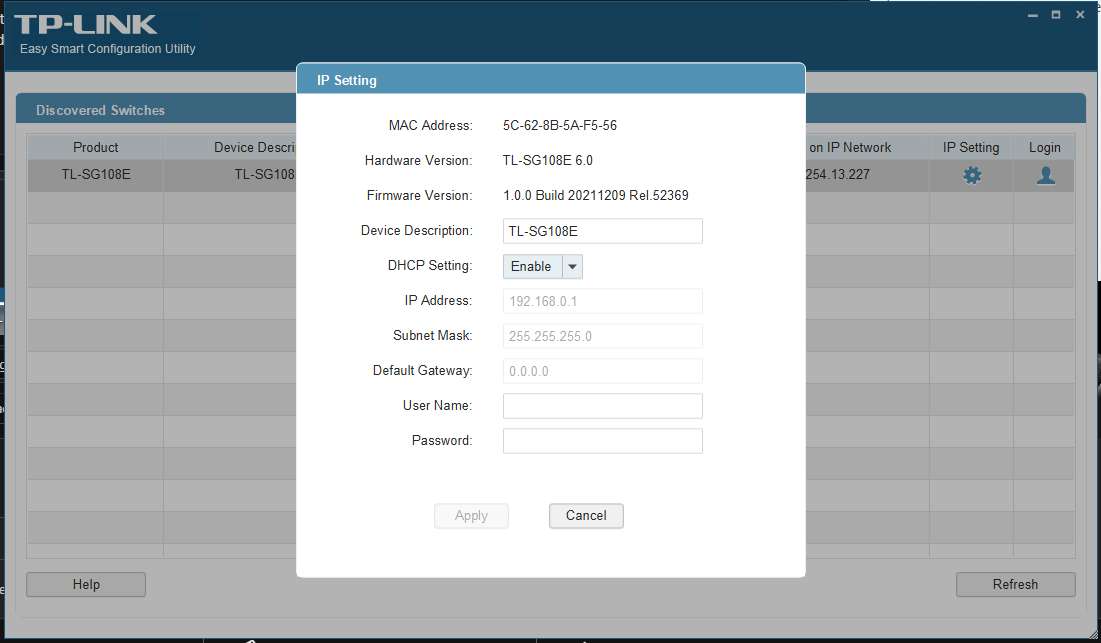
Task: Minimize the TP-LINK utility window
Action: (x=1032, y=15)
